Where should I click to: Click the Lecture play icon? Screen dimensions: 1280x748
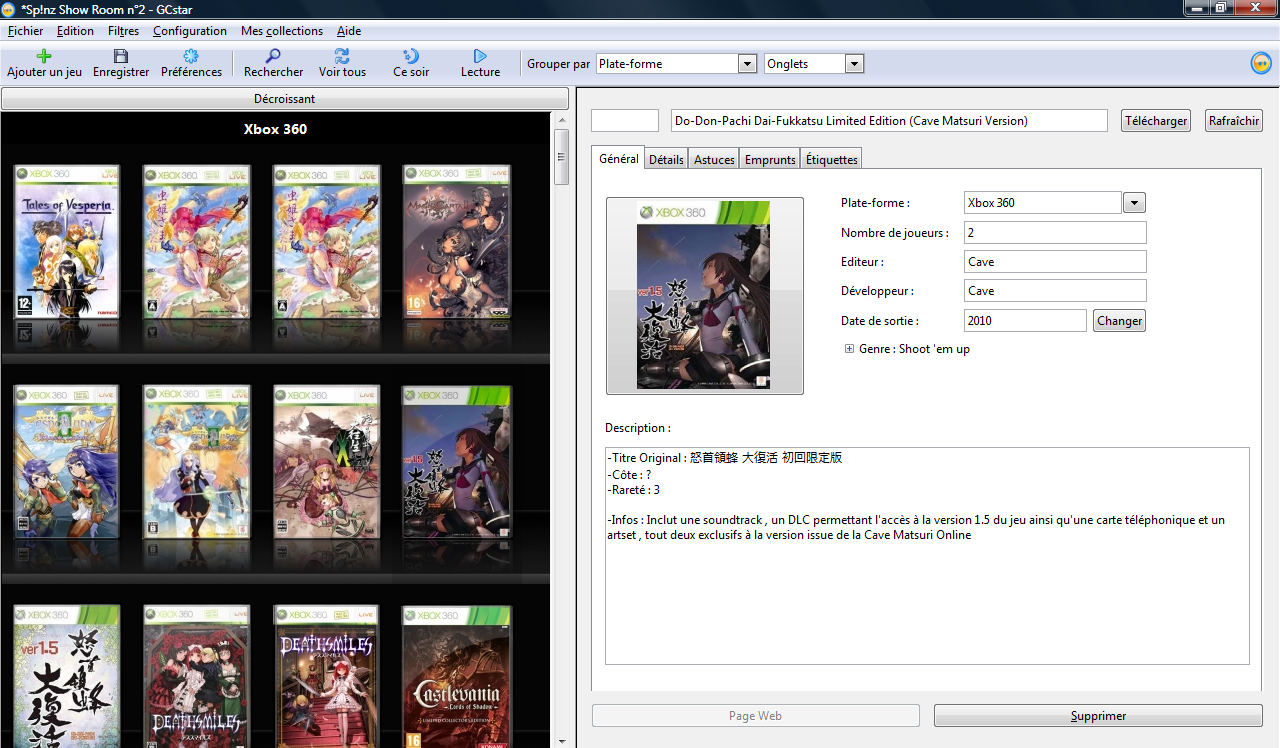pos(480,56)
